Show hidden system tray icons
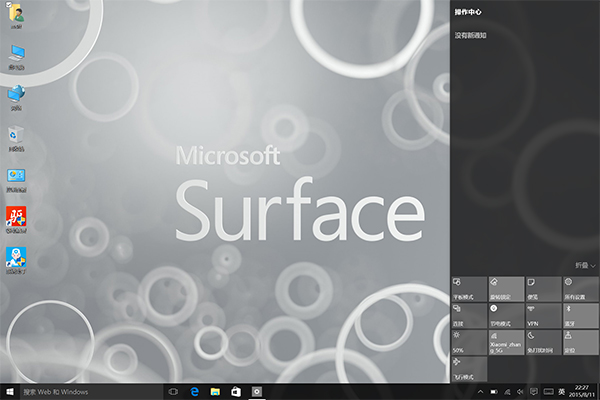The height and width of the screenshot is (400, 600). pyautogui.click(x=481, y=392)
